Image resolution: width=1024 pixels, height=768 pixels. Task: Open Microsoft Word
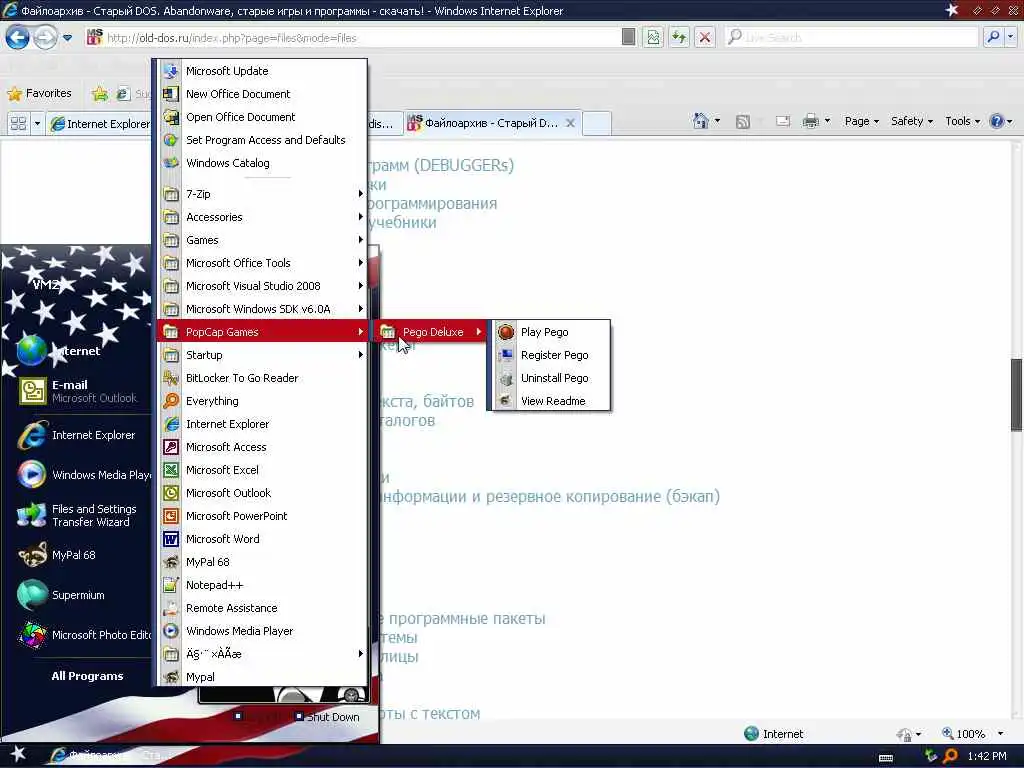click(263, 539)
